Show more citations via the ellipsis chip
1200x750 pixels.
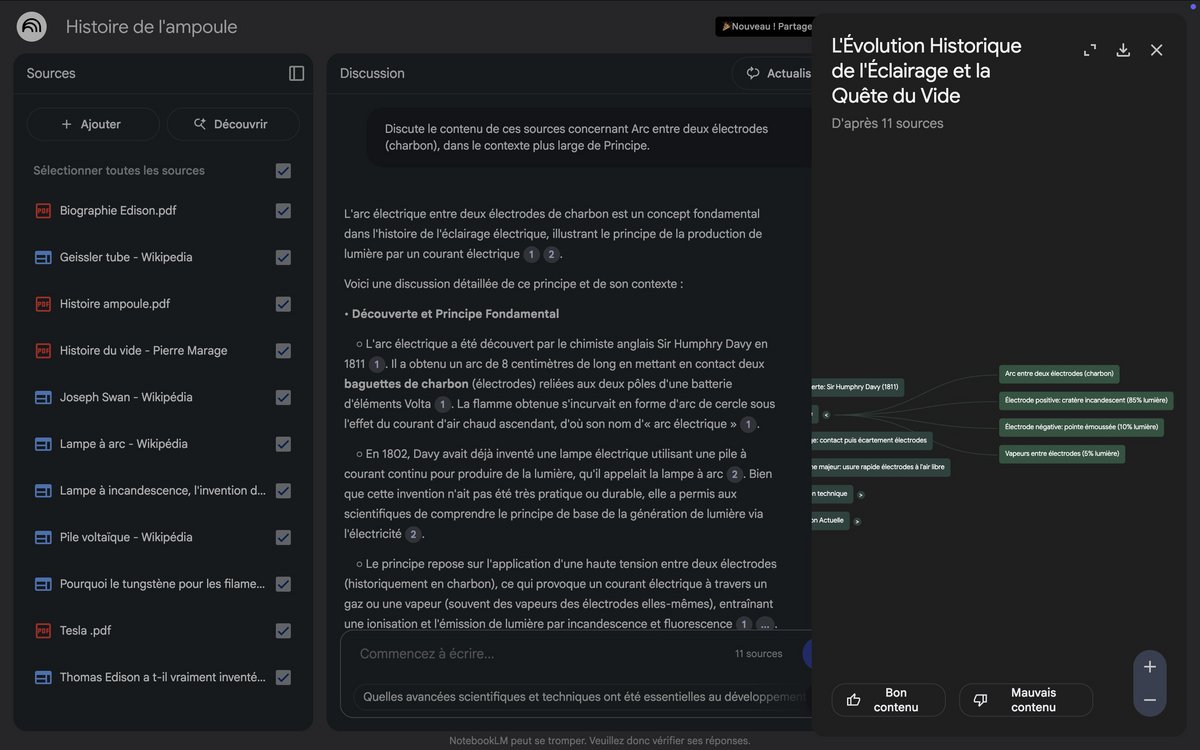765,625
